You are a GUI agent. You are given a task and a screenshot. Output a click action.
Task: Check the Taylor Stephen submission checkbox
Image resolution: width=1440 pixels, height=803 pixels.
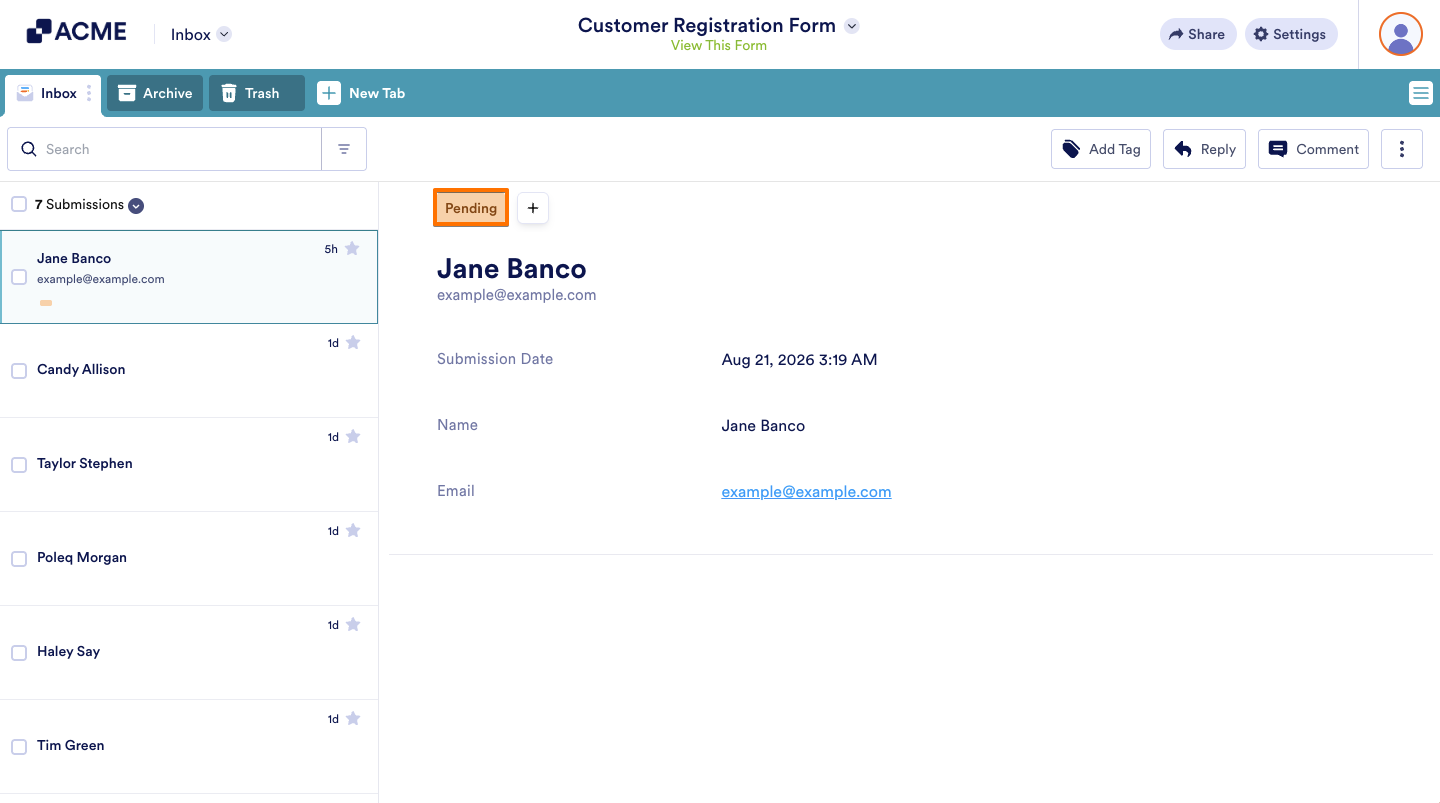point(19,465)
